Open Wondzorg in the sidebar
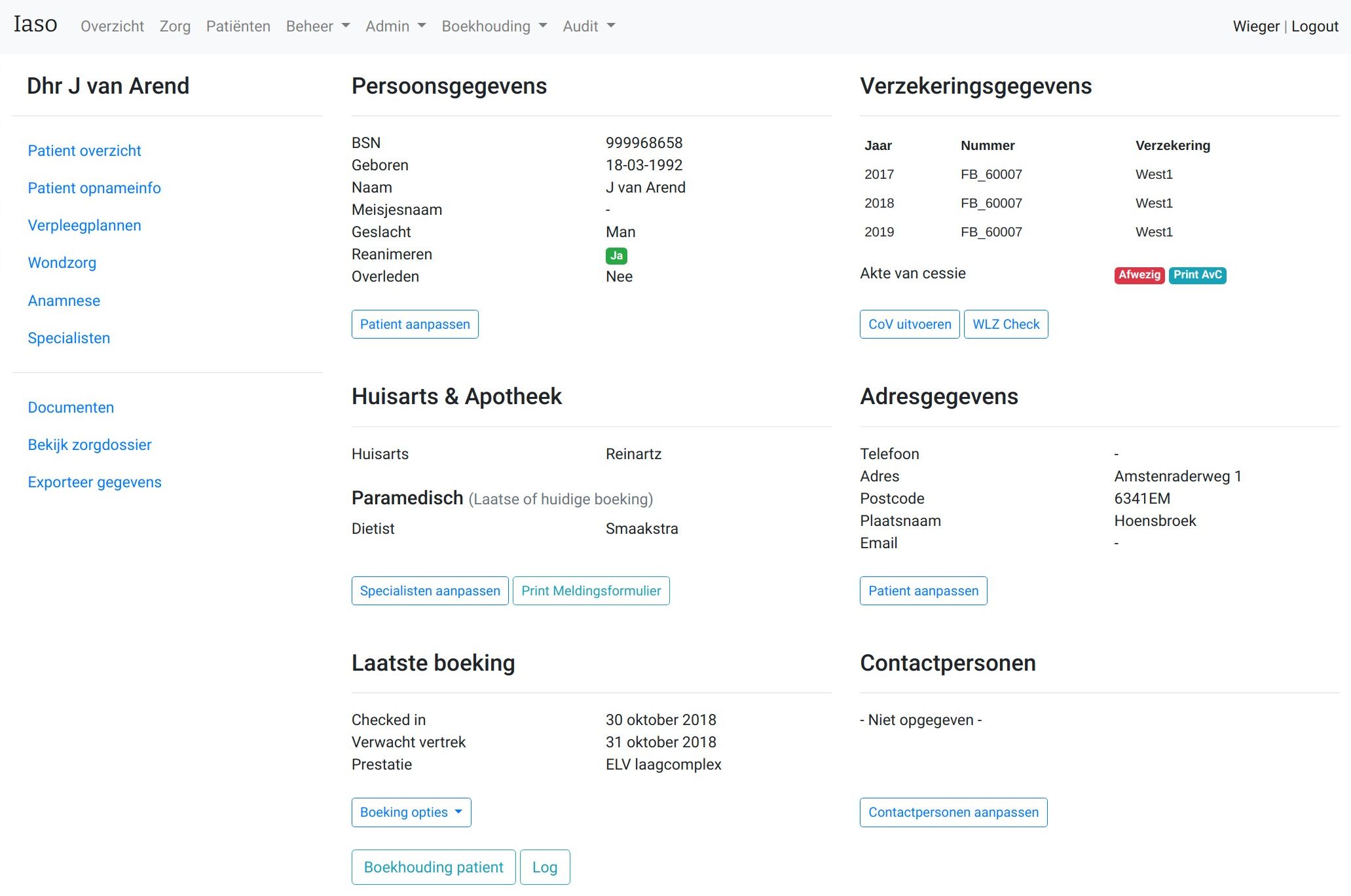The height and width of the screenshot is (896, 1351). 62,263
